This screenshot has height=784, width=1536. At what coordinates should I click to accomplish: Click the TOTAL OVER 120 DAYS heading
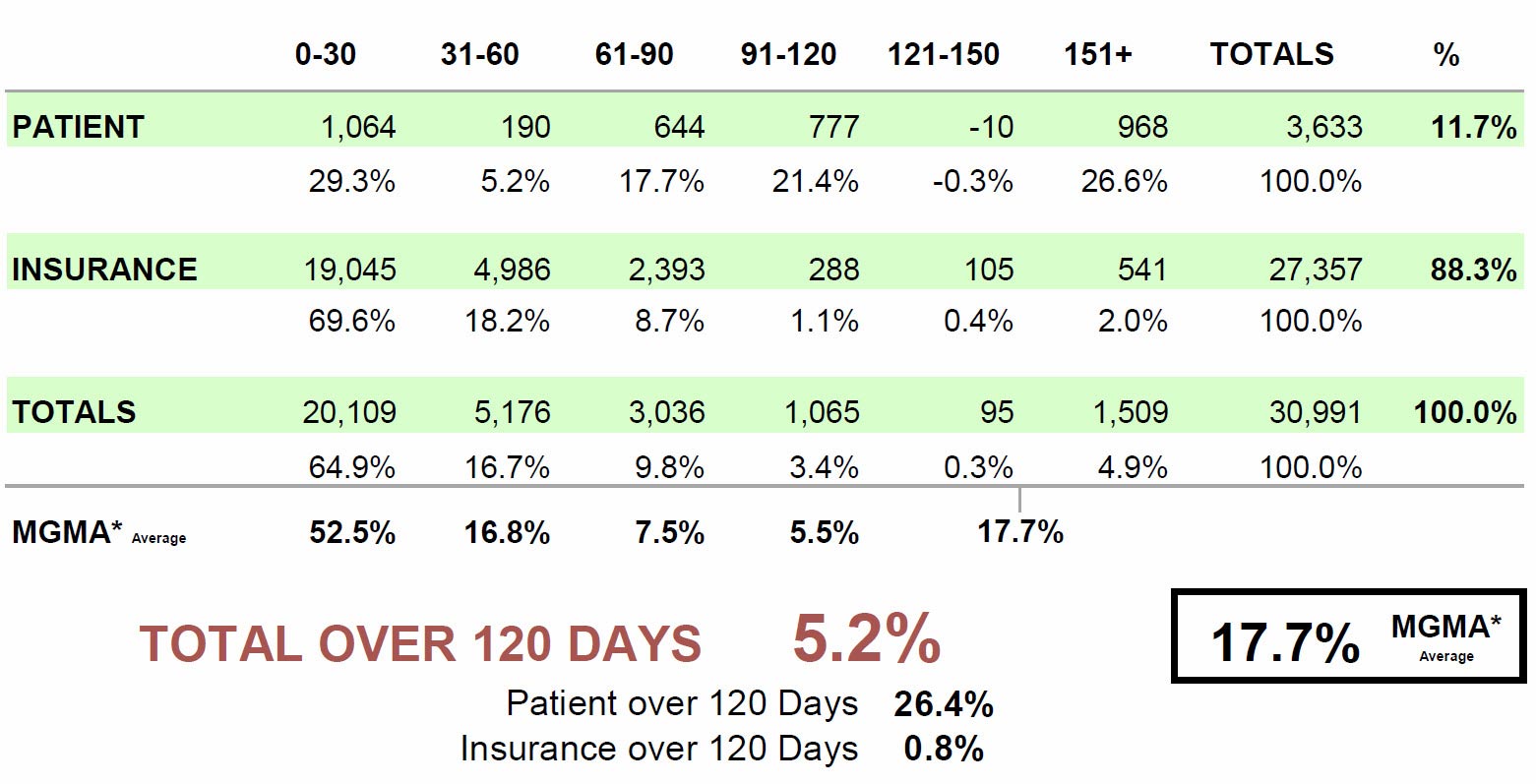pyautogui.click(x=421, y=644)
